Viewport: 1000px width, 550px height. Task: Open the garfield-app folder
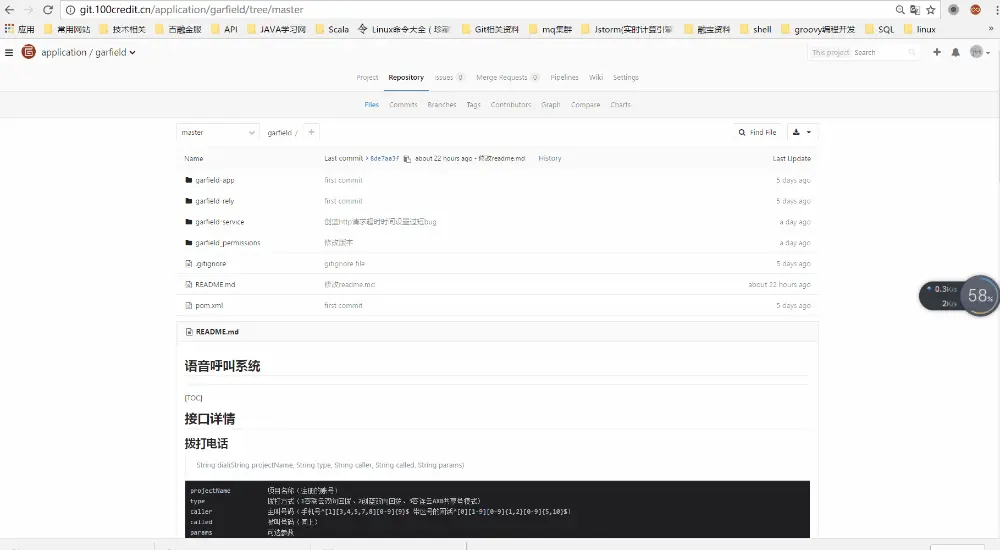tap(215, 181)
